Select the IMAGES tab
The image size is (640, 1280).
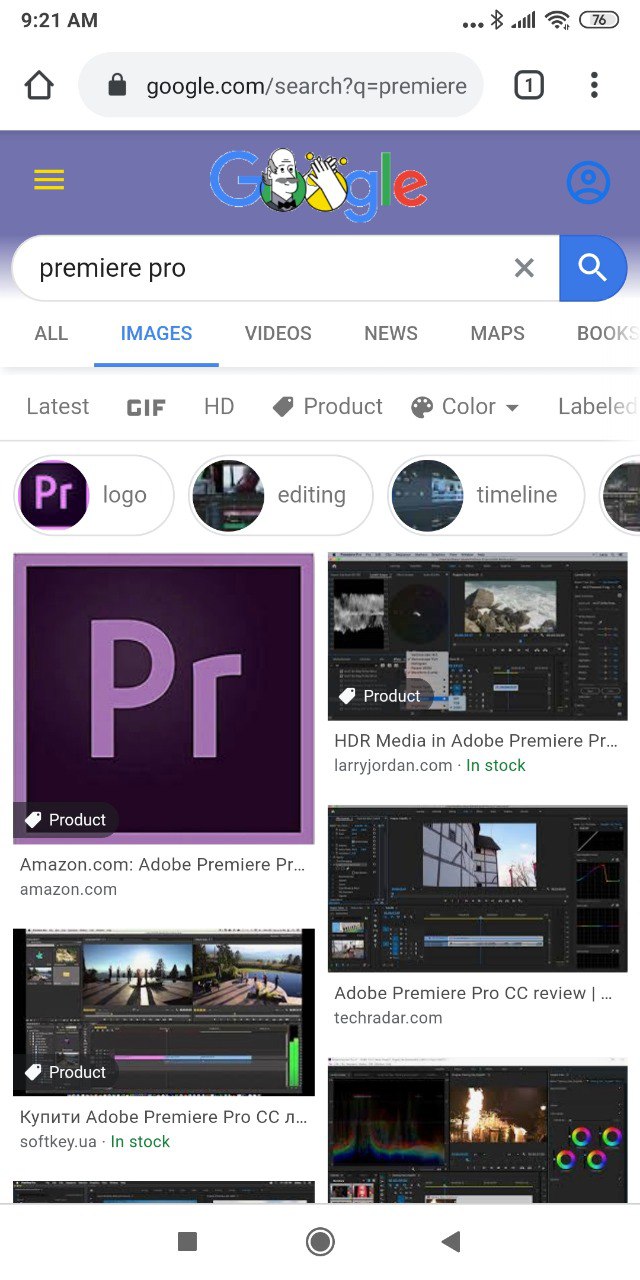156,334
